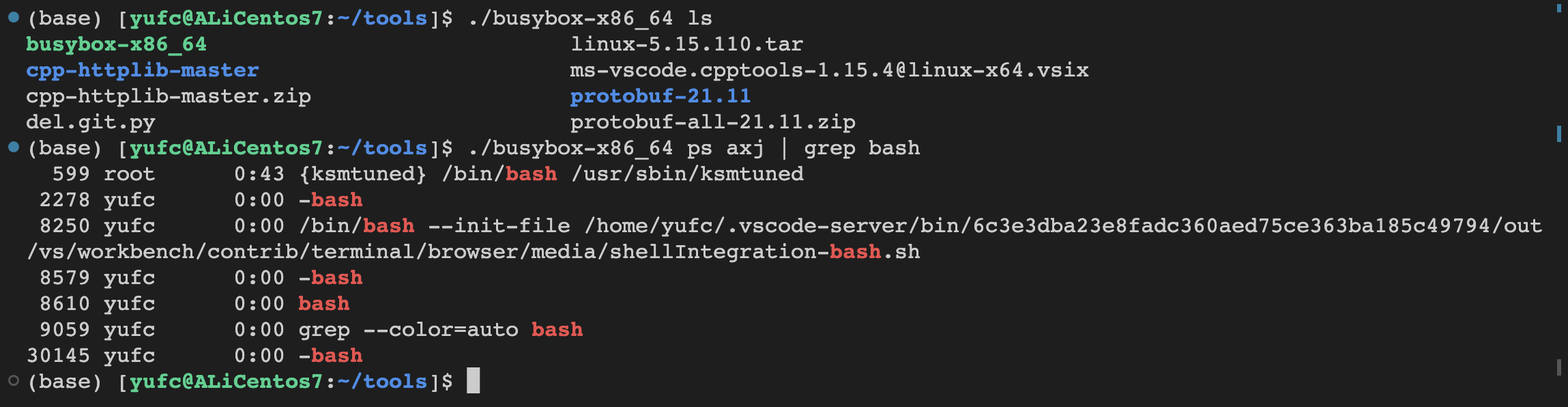Open del.git.py from the listing
The height and width of the screenshot is (407, 1568).
90,122
